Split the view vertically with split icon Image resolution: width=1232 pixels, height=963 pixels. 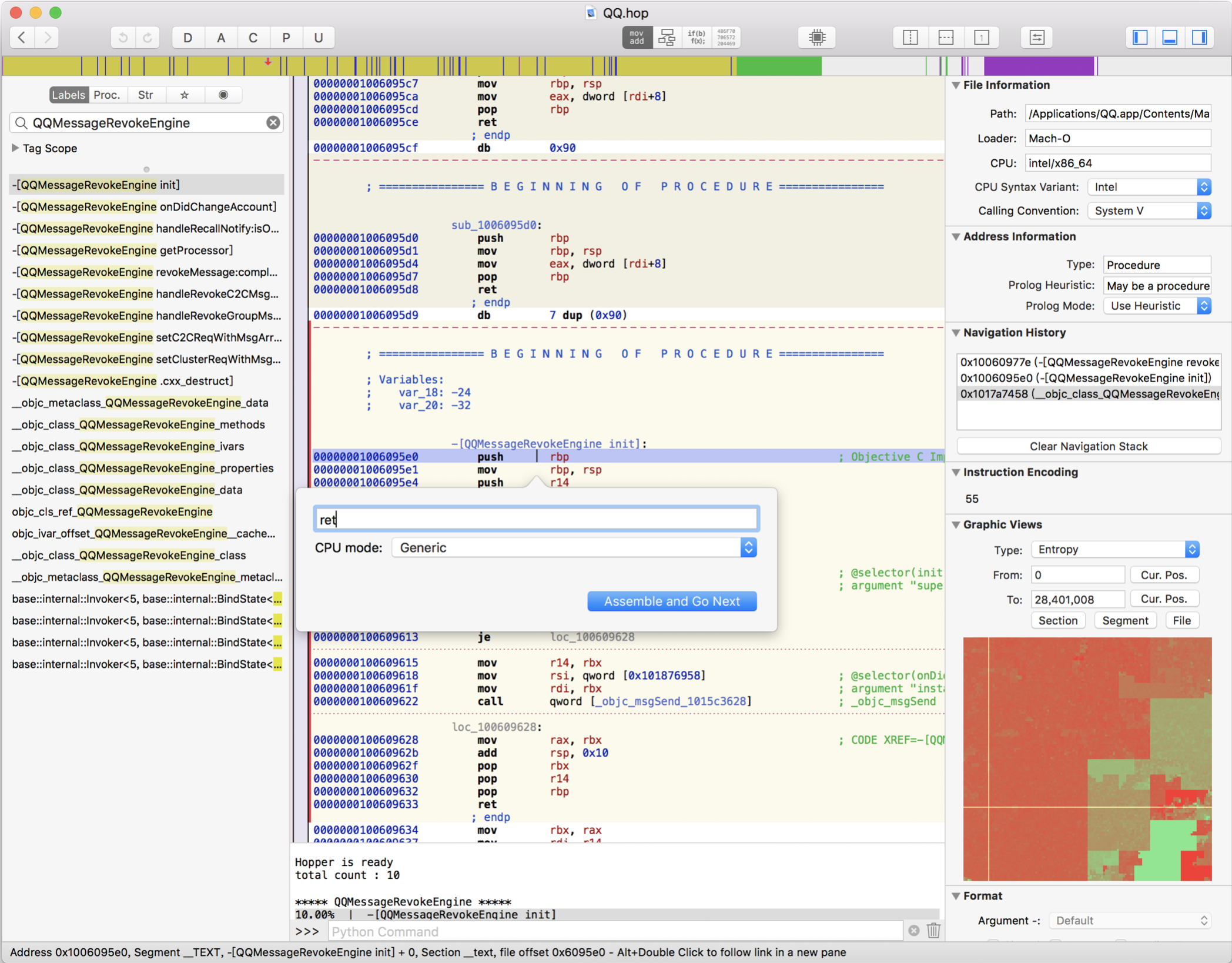tap(910, 38)
